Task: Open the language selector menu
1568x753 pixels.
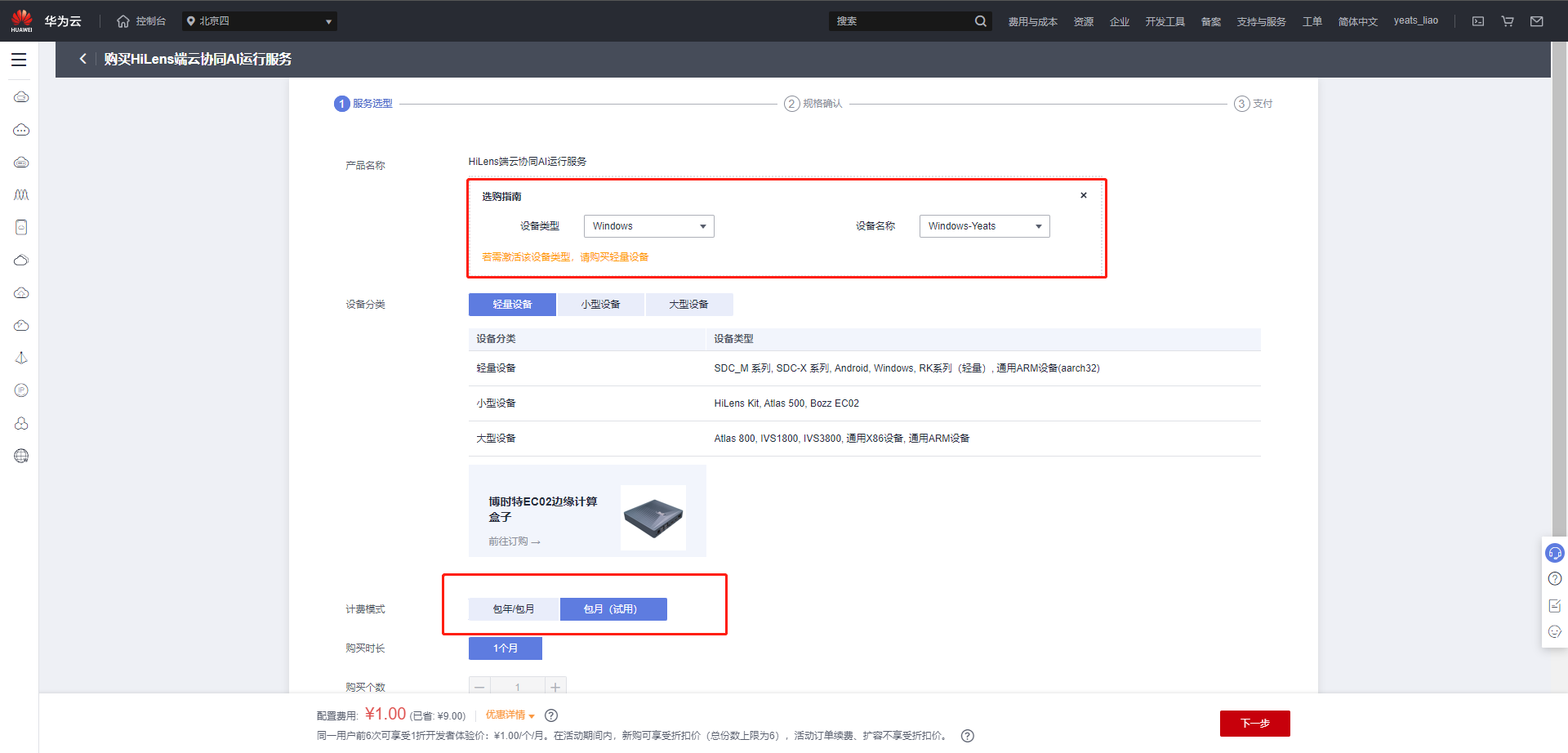Action: (x=1357, y=21)
